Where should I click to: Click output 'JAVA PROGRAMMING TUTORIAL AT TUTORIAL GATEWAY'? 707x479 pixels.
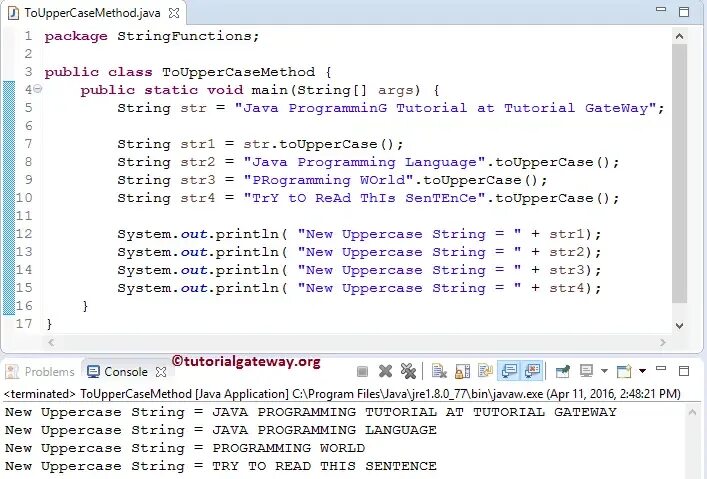point(414,412)
